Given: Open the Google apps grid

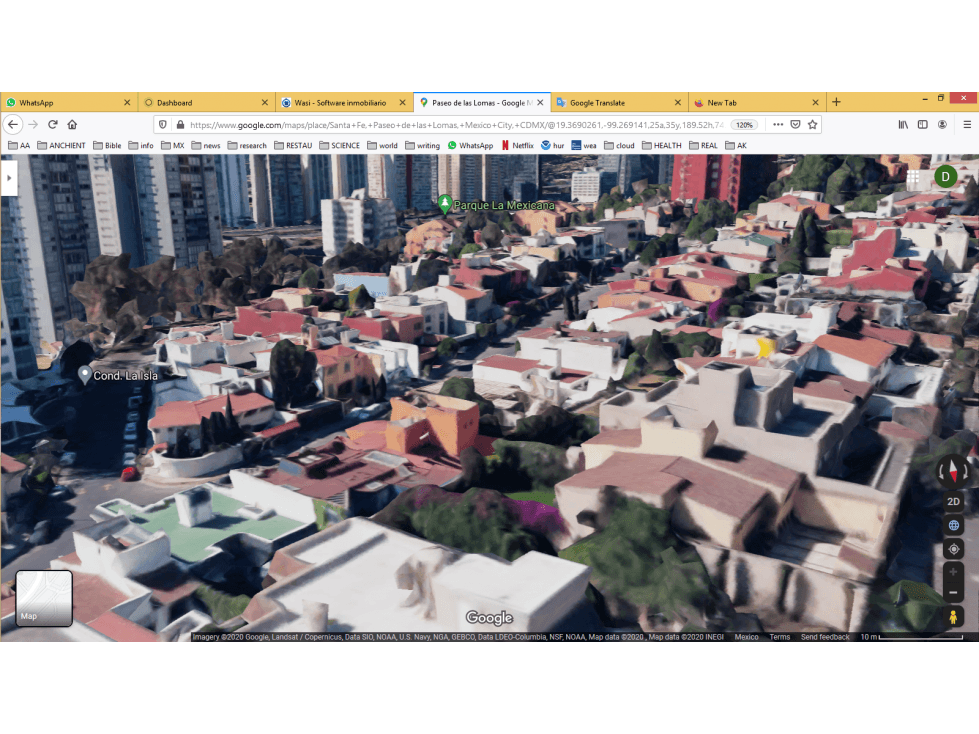Looking at the screenshot, I should (x=913, y=177).
